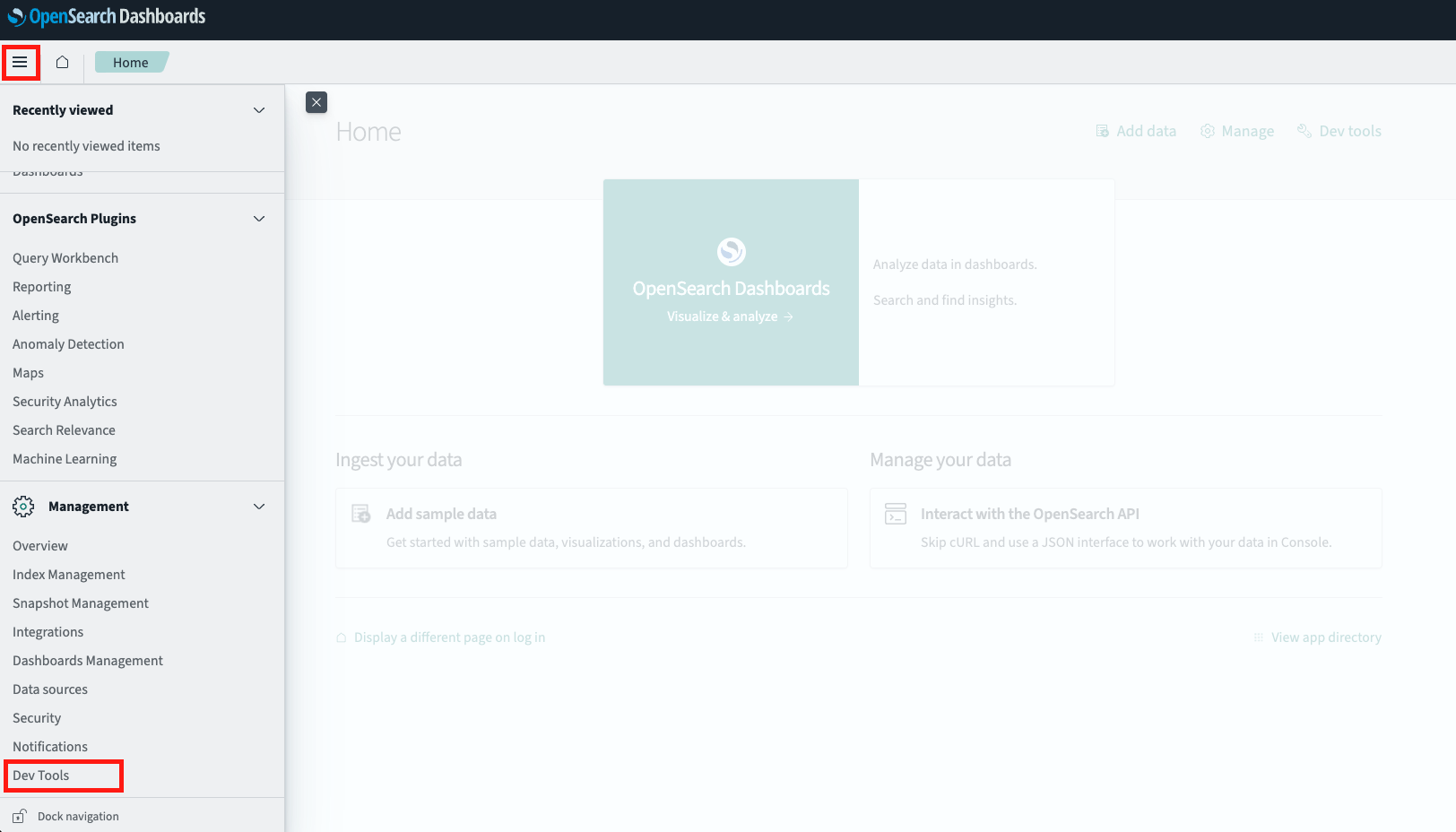Select the Home tab
The height and width of the screenshot is (832, 1456).
(x=131, y=62)
